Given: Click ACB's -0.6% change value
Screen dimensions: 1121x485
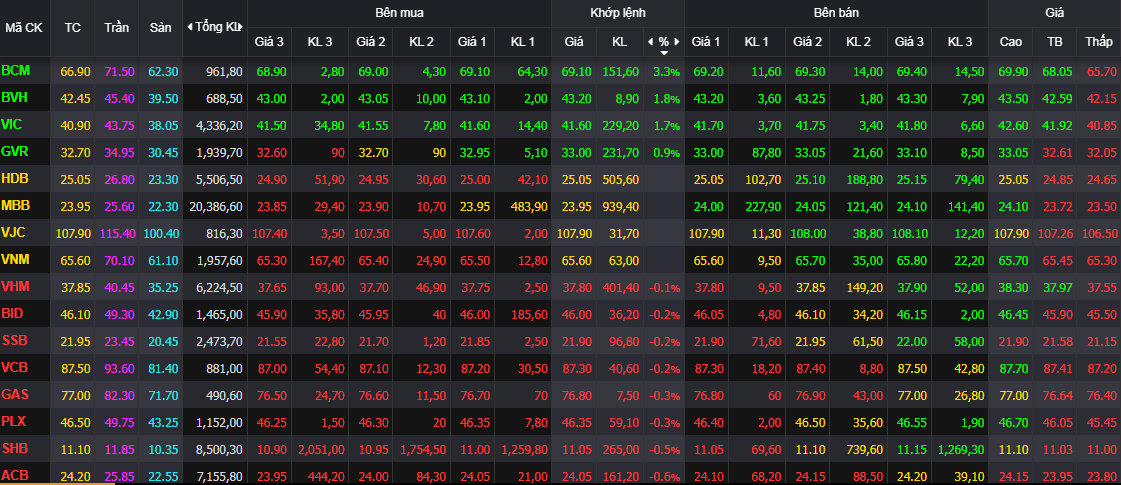Looking at the screenshot, I should pyautogui.click(x=664, y=476).
